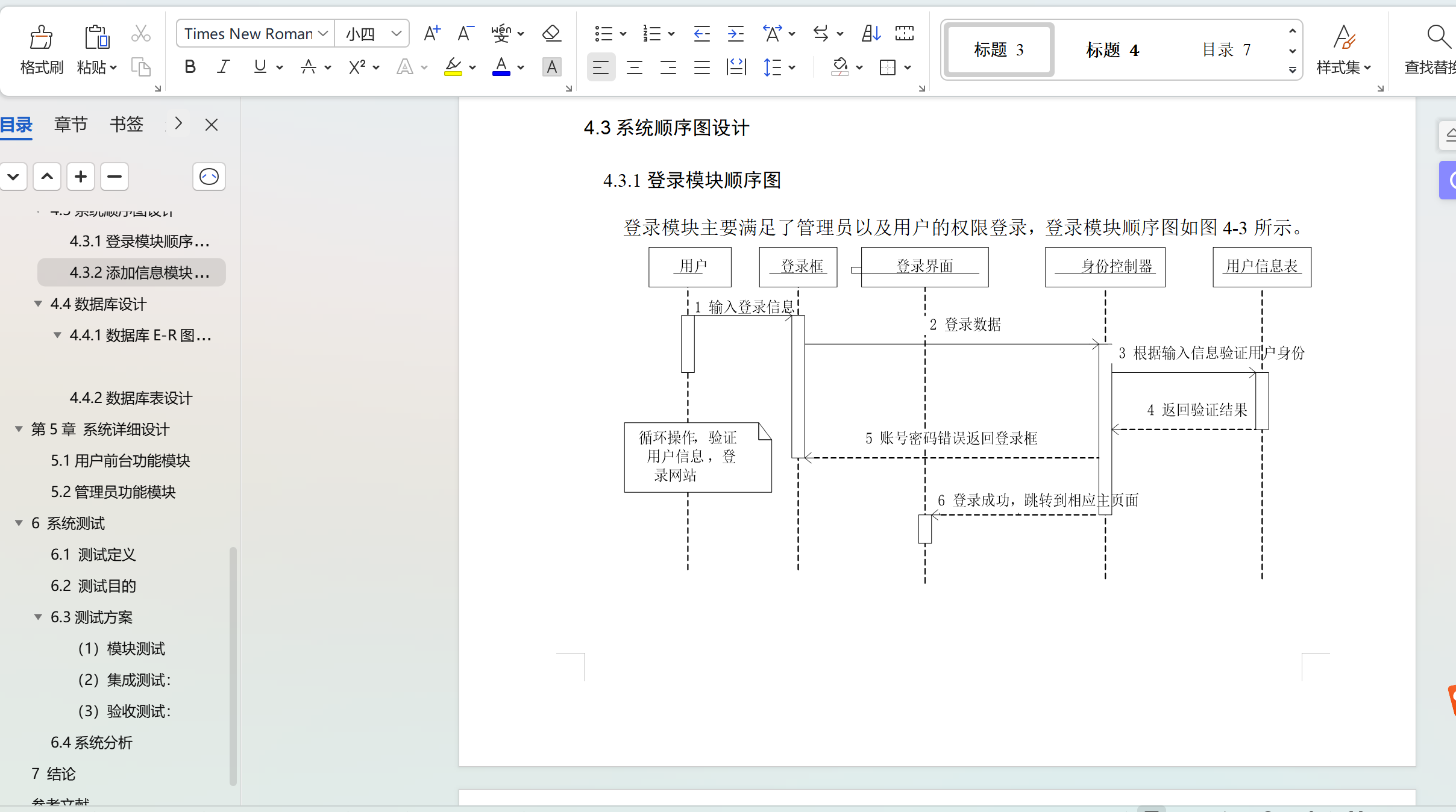Screen dimensions: 1456x812
Task: Open the Times New Roman font dropdown
Action: [x=323, y=34]
